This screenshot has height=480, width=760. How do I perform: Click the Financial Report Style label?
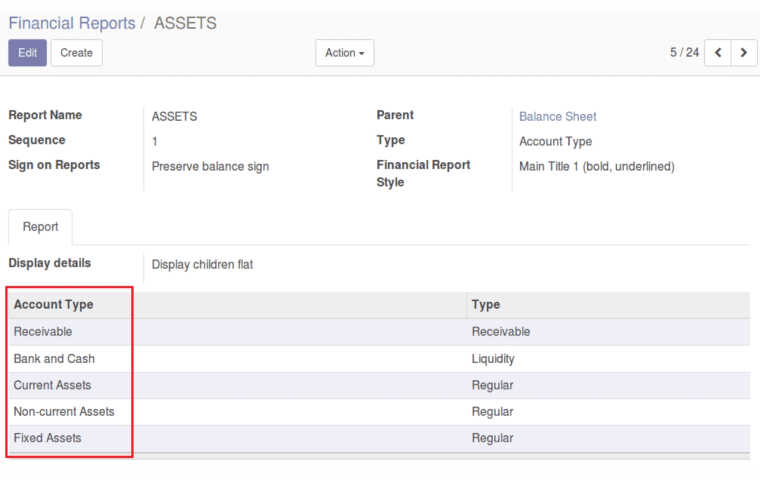click(x=423, y=174)
